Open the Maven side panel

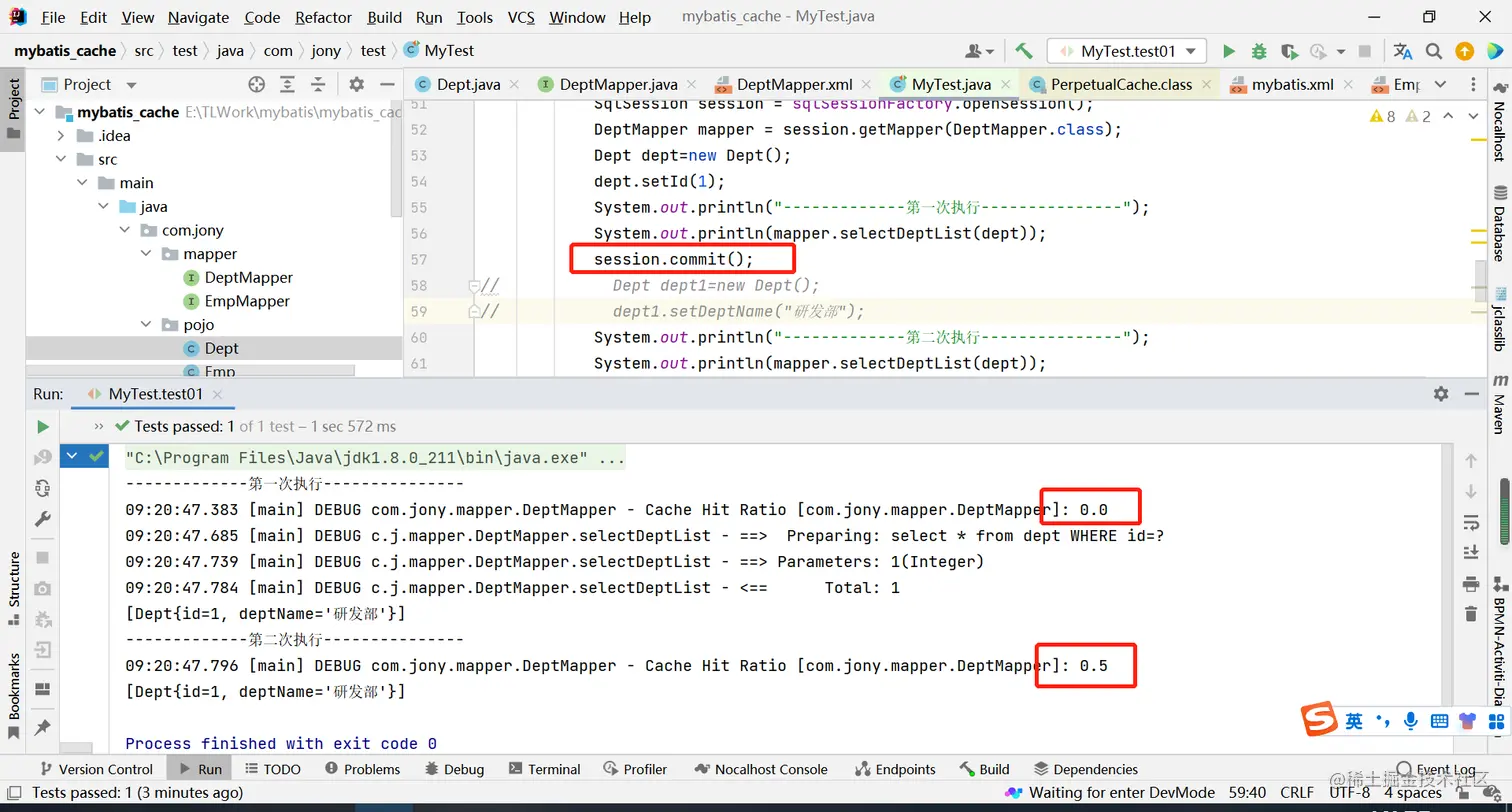click(x=1500, y=404)
